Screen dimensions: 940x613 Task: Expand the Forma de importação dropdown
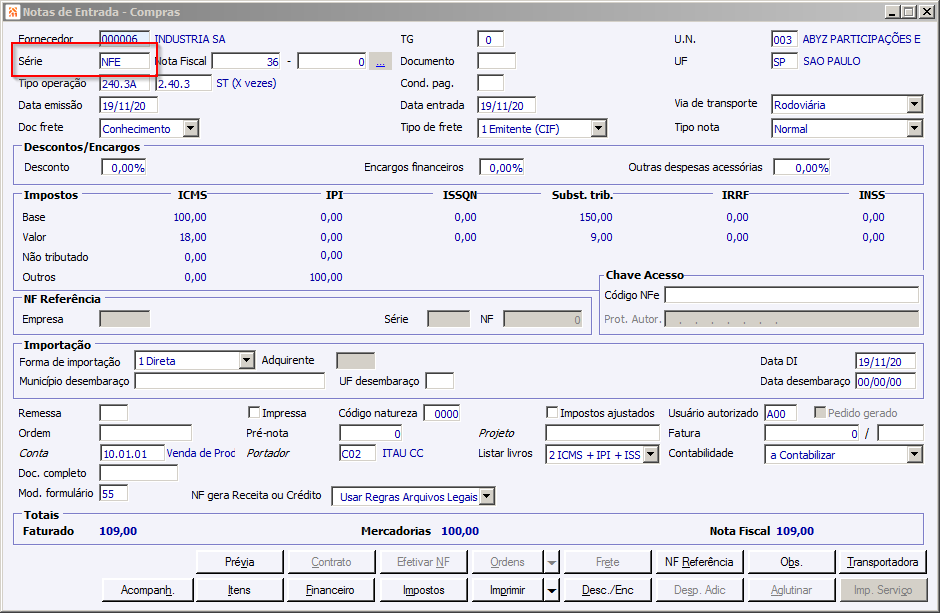coord(247,361)
